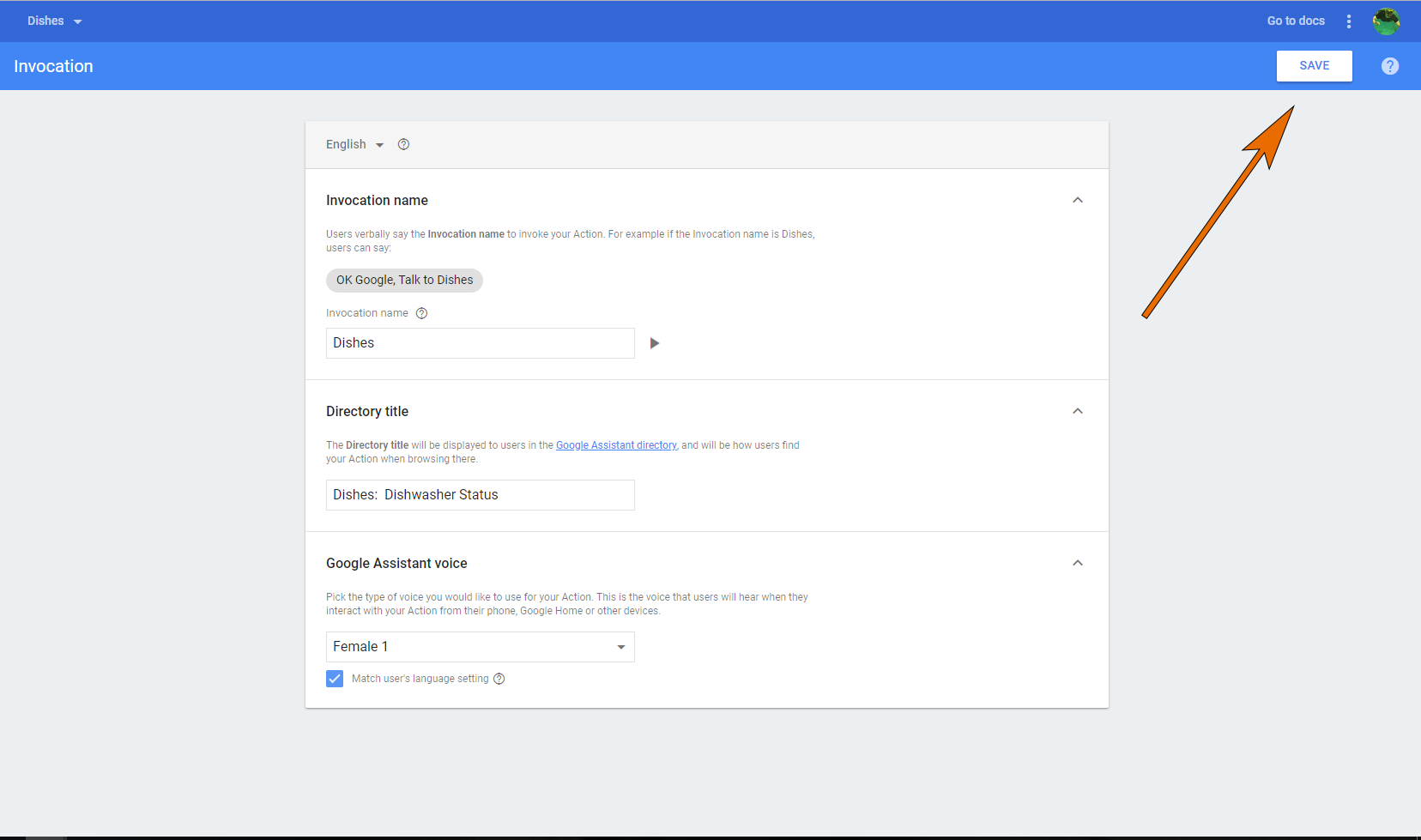The height and width of the screenshot is (840, 1421).
Task: Play the invocation name pronunciation
Action: 654,343
